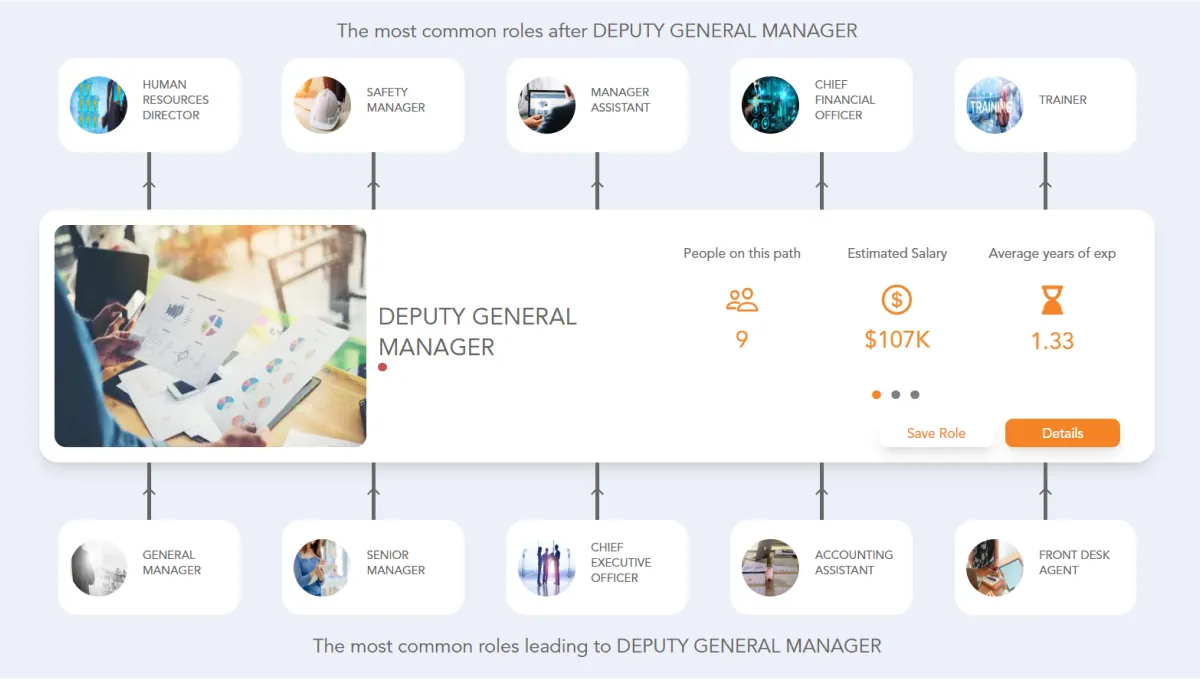Viewport: 1200px width, 679px height.
Task: Select the Manager Assistant role thumbnail
Action: tap(546, 105)
